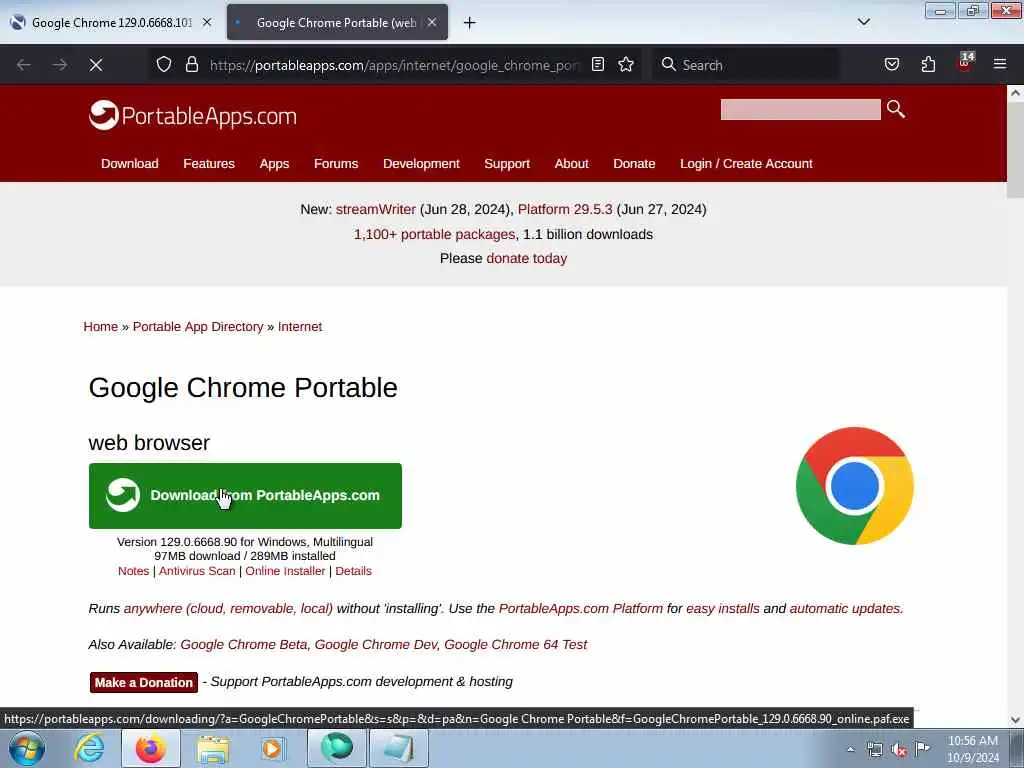Open the Notes link
This screenshot has width=1024, height=768.
(133, 571)
